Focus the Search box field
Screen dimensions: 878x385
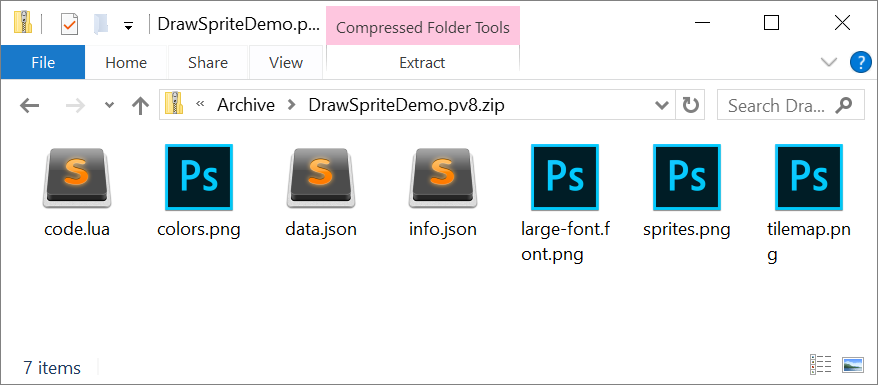[x=791, y=105]
